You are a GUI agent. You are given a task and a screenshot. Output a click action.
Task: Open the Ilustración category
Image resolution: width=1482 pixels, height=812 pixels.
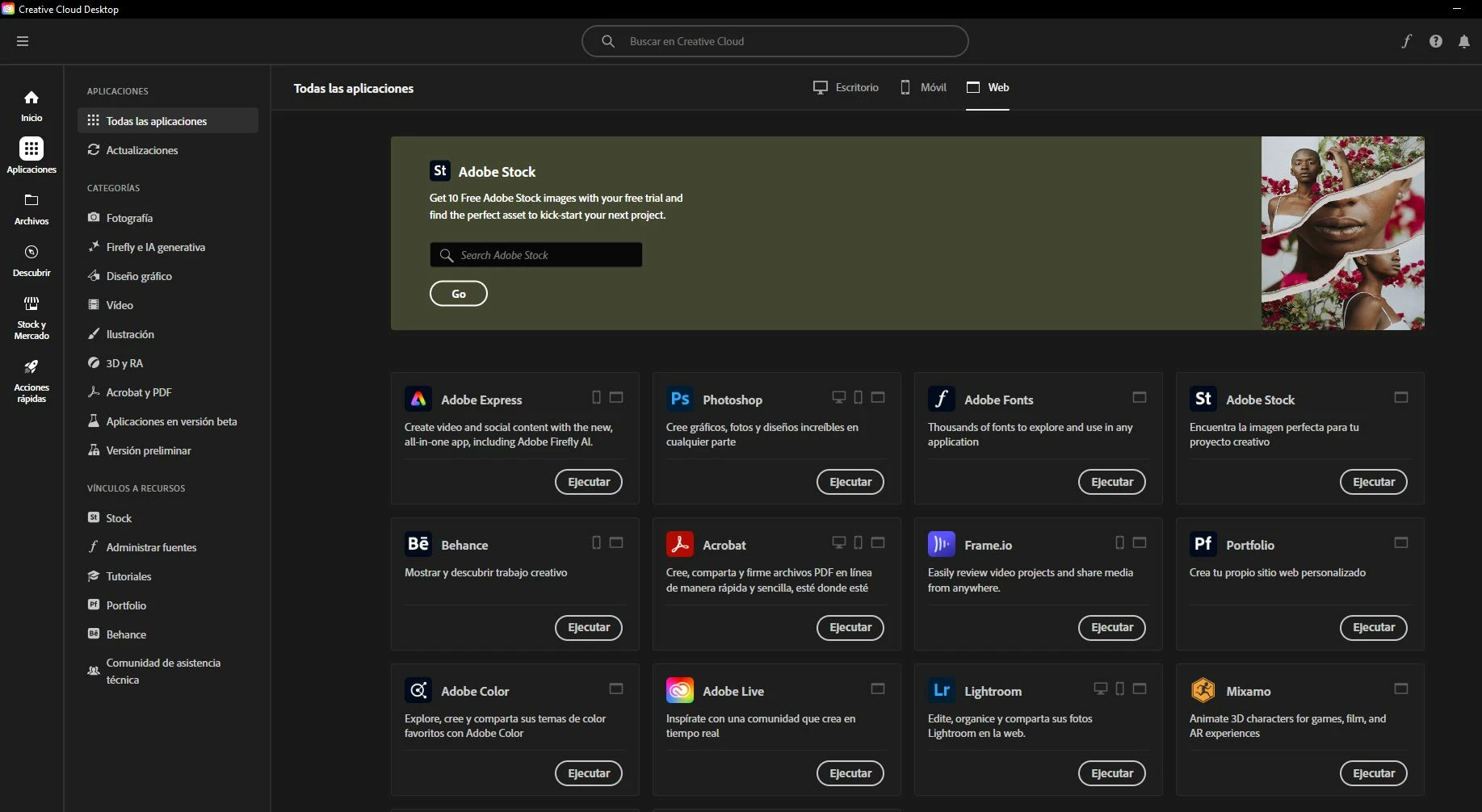(168, 334)
